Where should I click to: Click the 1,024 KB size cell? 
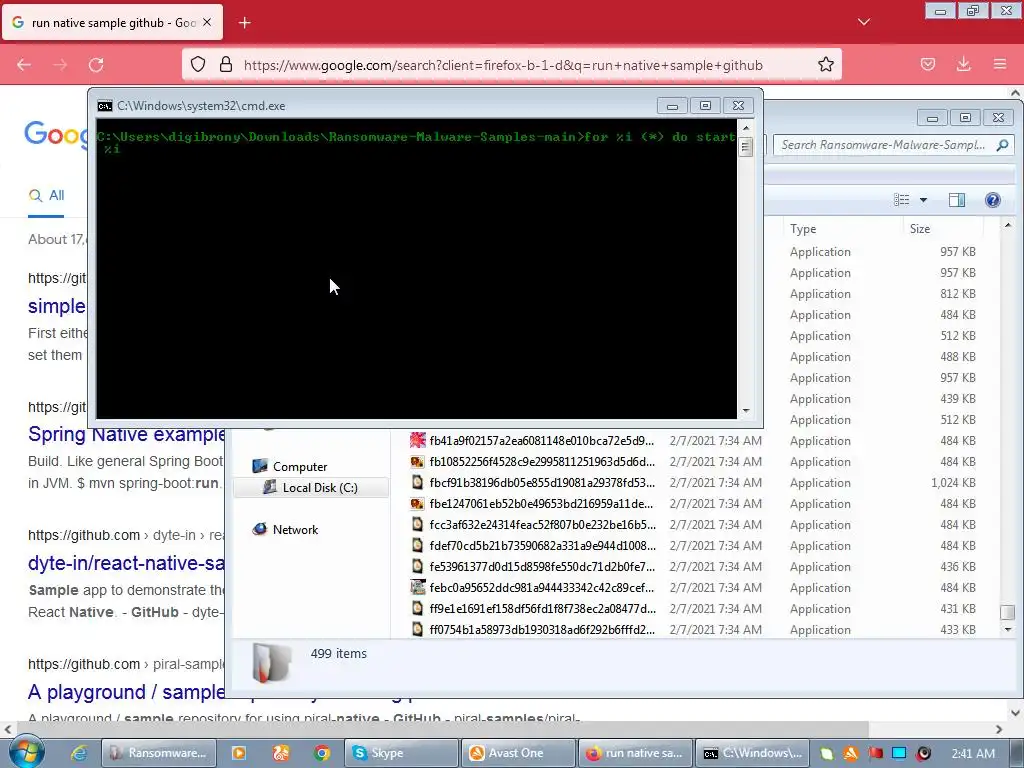pyautogui.click(x=953, y=483)
